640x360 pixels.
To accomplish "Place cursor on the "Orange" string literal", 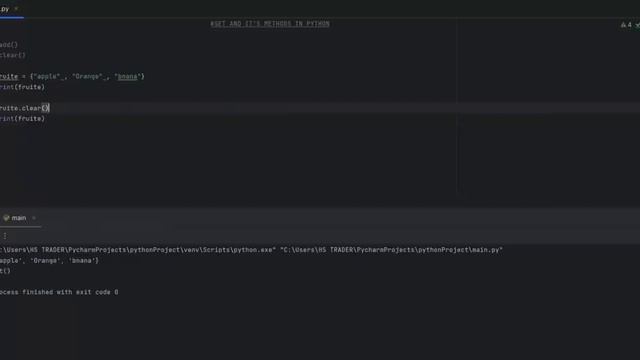I will [87, 76].
